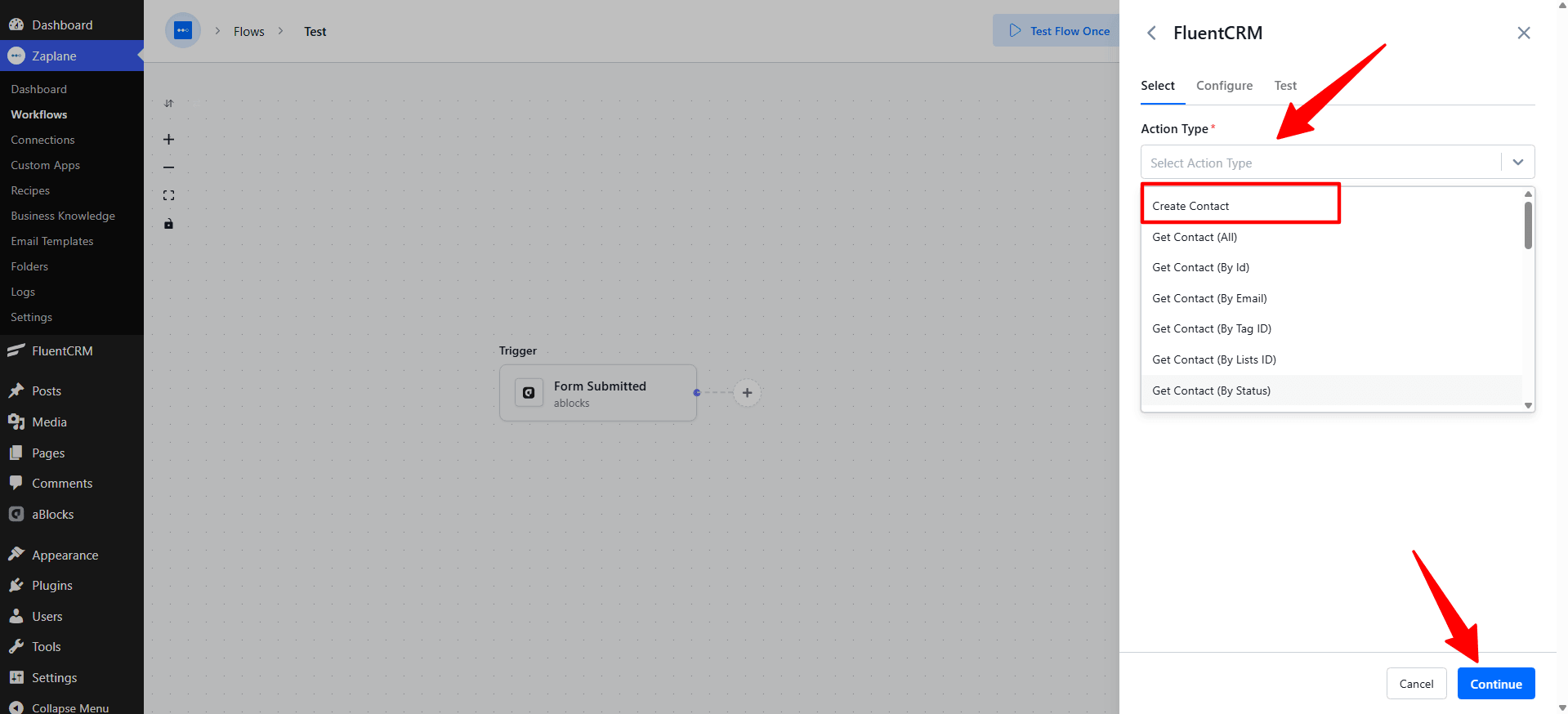Image resolution: width=1568 pixels, height=714 pixels.
Task: Click the play icon on Test Flow Once
Action: (1016, 31)
